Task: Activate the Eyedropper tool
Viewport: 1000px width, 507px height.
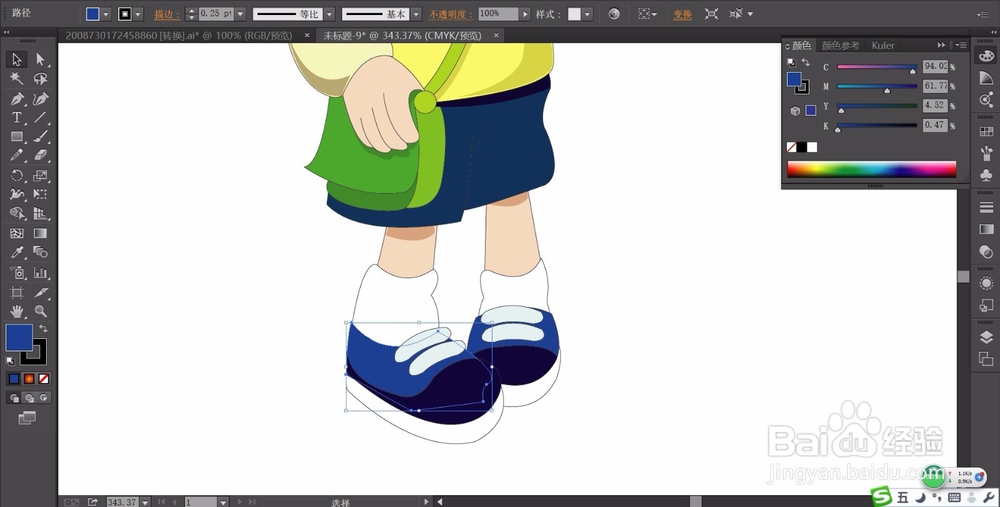Action: (x=17, y=253)
